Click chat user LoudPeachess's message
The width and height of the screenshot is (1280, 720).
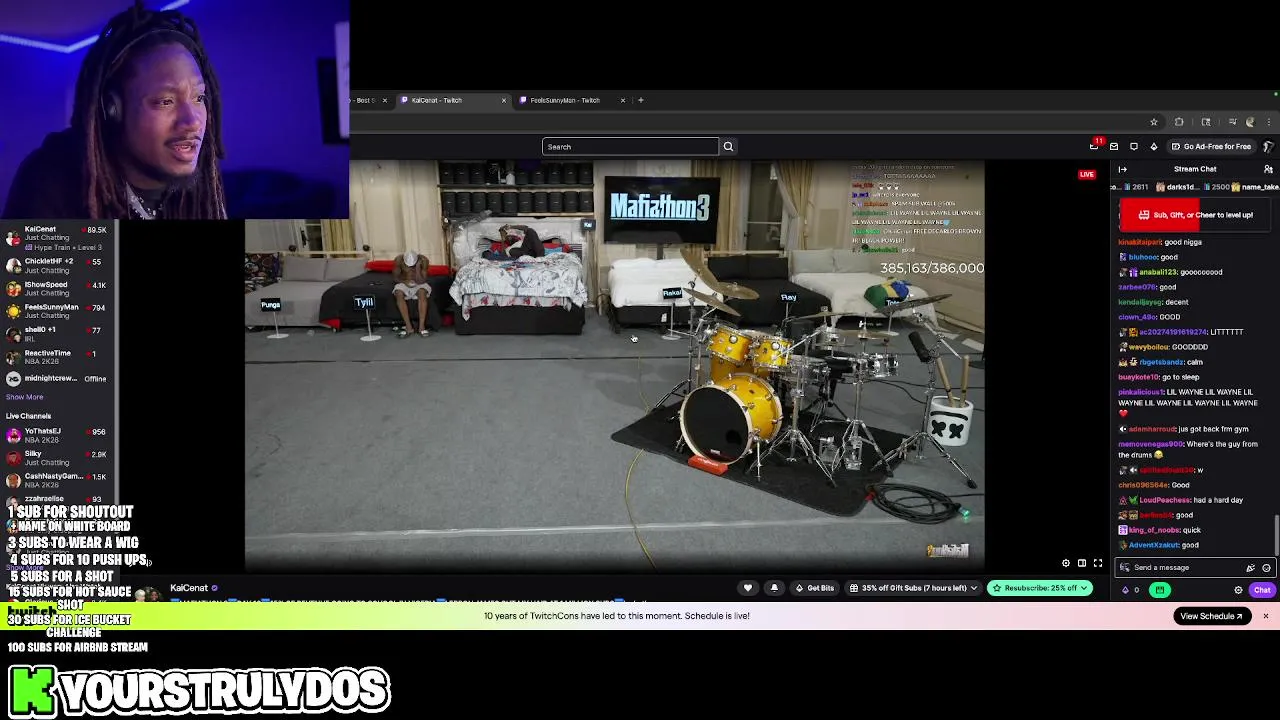[1180, 500]
